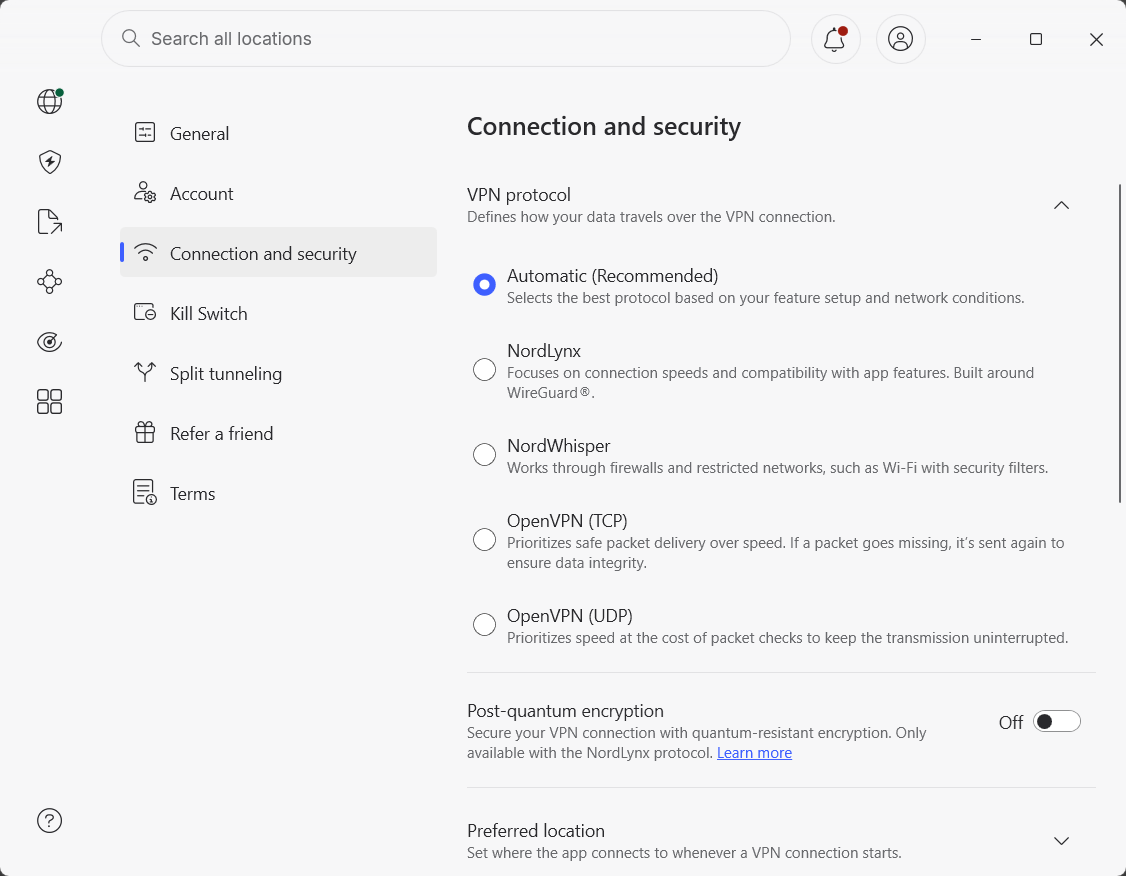Close the application window
This screenshot has width=1126, height=876.
(x=1096, y=39)
